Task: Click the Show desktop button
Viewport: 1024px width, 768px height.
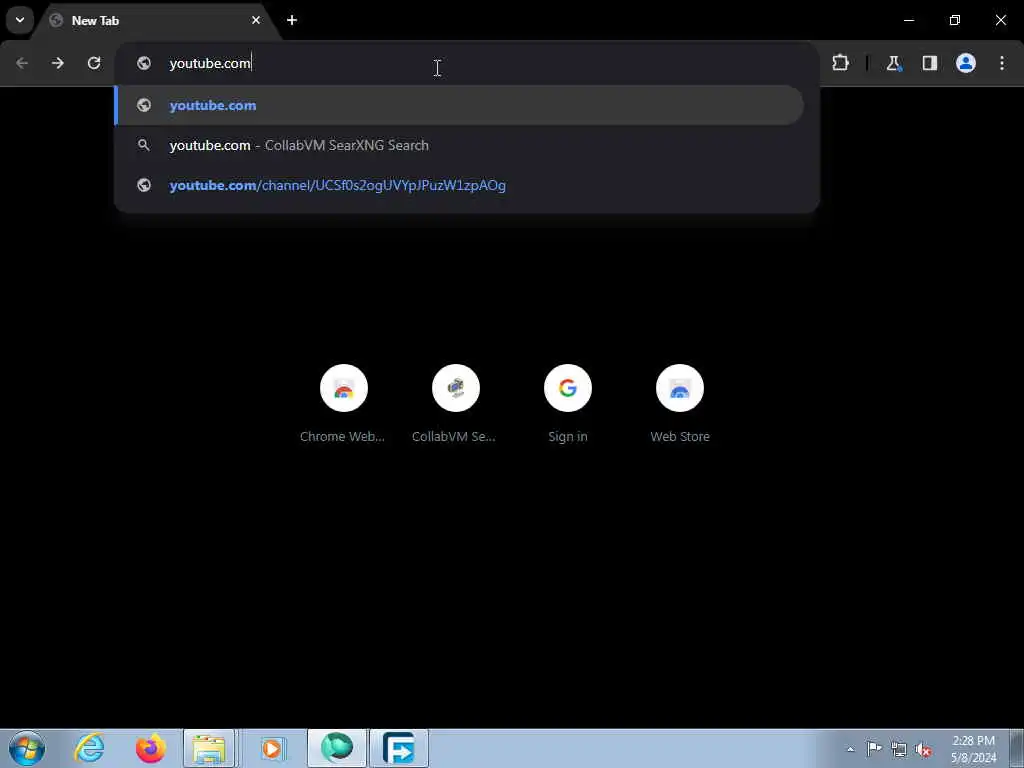Action: [x=1017, y=748]
